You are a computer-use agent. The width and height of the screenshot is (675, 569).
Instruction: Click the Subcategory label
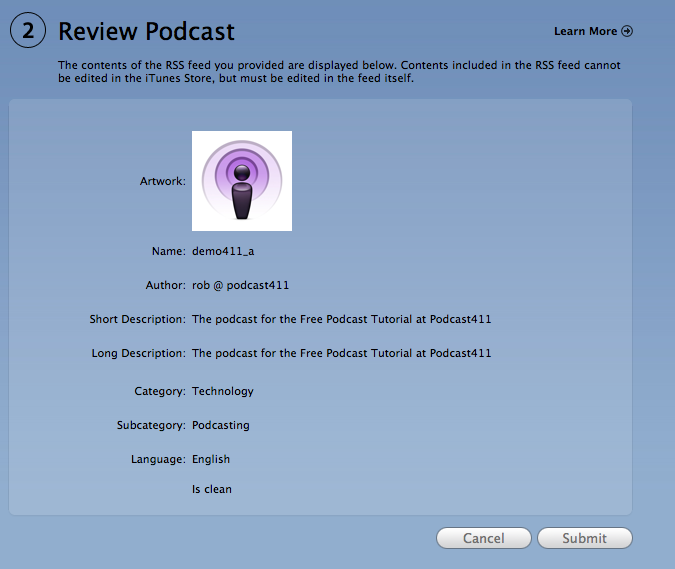click(x=152, y=425)
